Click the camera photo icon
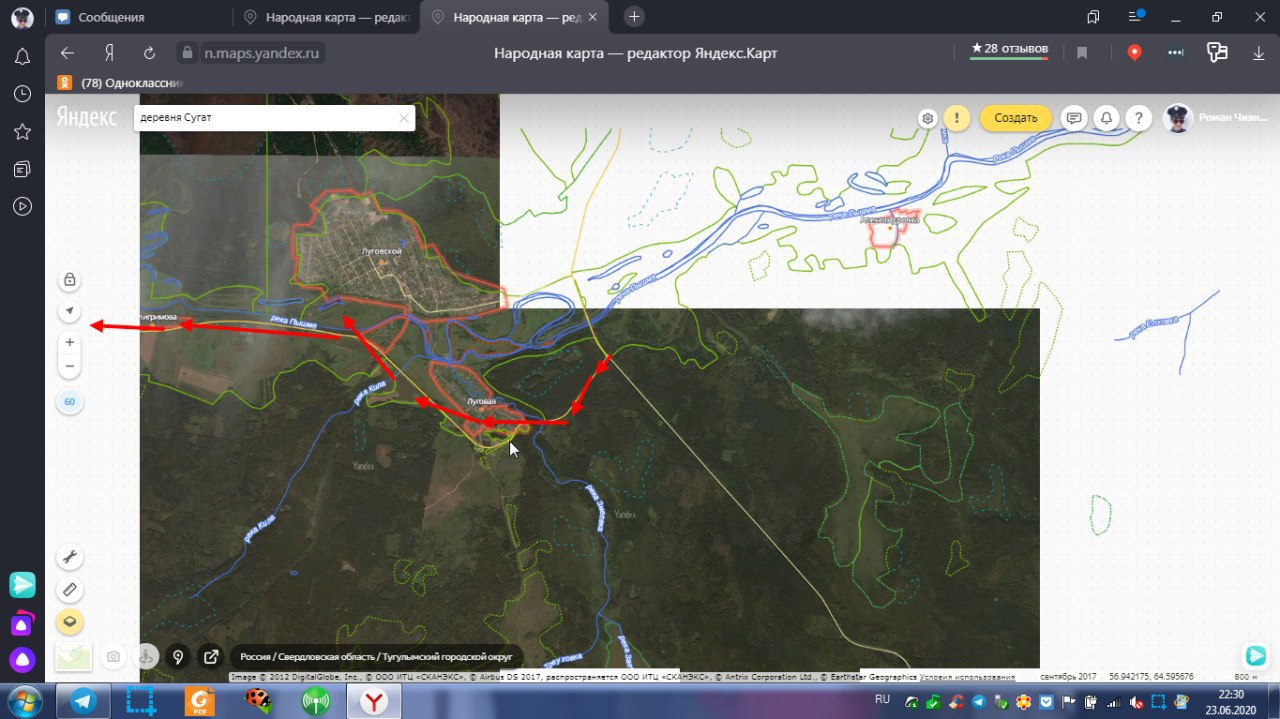This screenshot has height=719, width=1280. pos(114,657)
